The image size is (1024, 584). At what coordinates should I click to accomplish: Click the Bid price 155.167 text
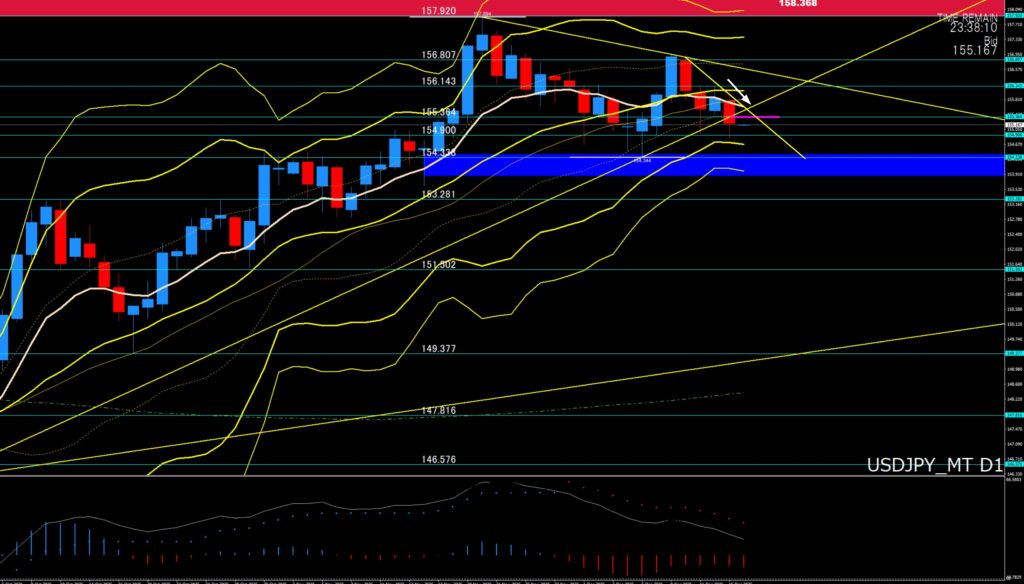click(973, 49)
